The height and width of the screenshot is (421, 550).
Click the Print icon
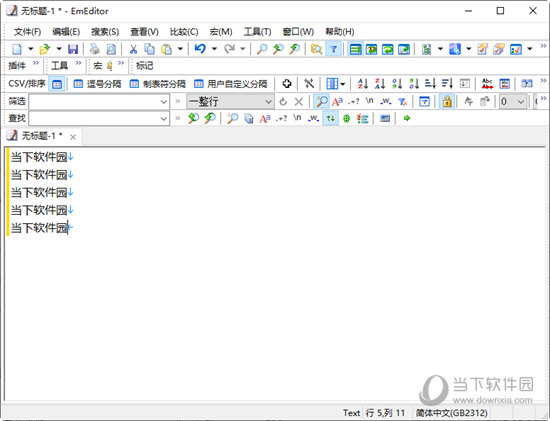pyautogui.click(x=94, y=49)
